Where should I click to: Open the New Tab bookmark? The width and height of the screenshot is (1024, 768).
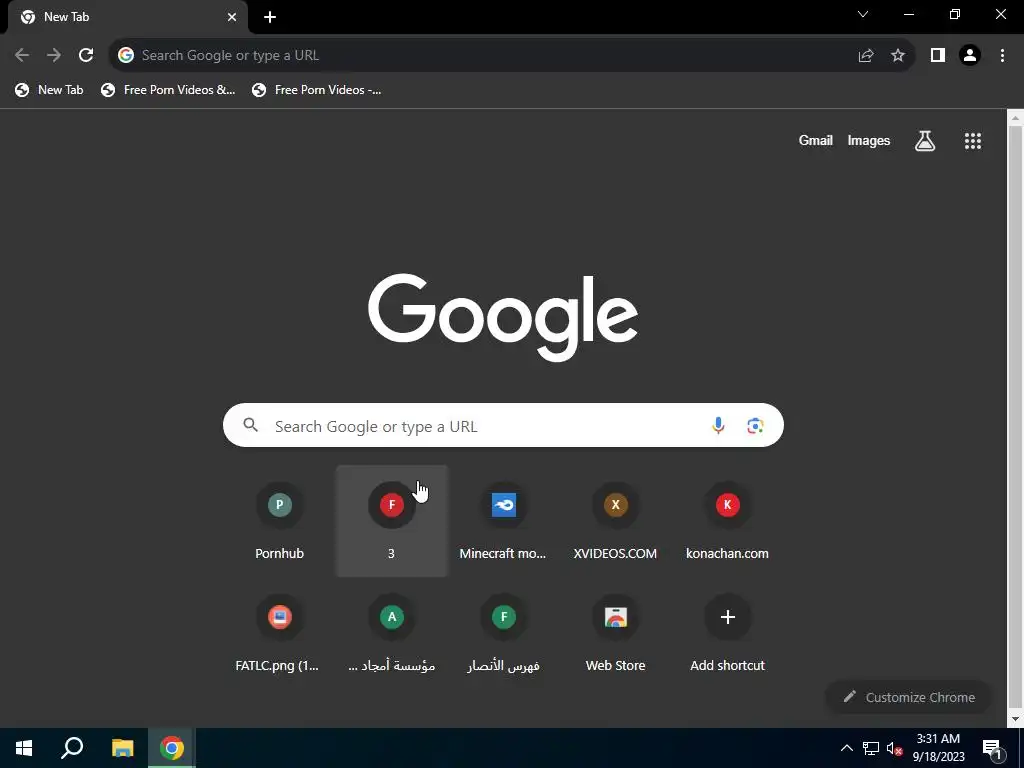pos(50,90)
